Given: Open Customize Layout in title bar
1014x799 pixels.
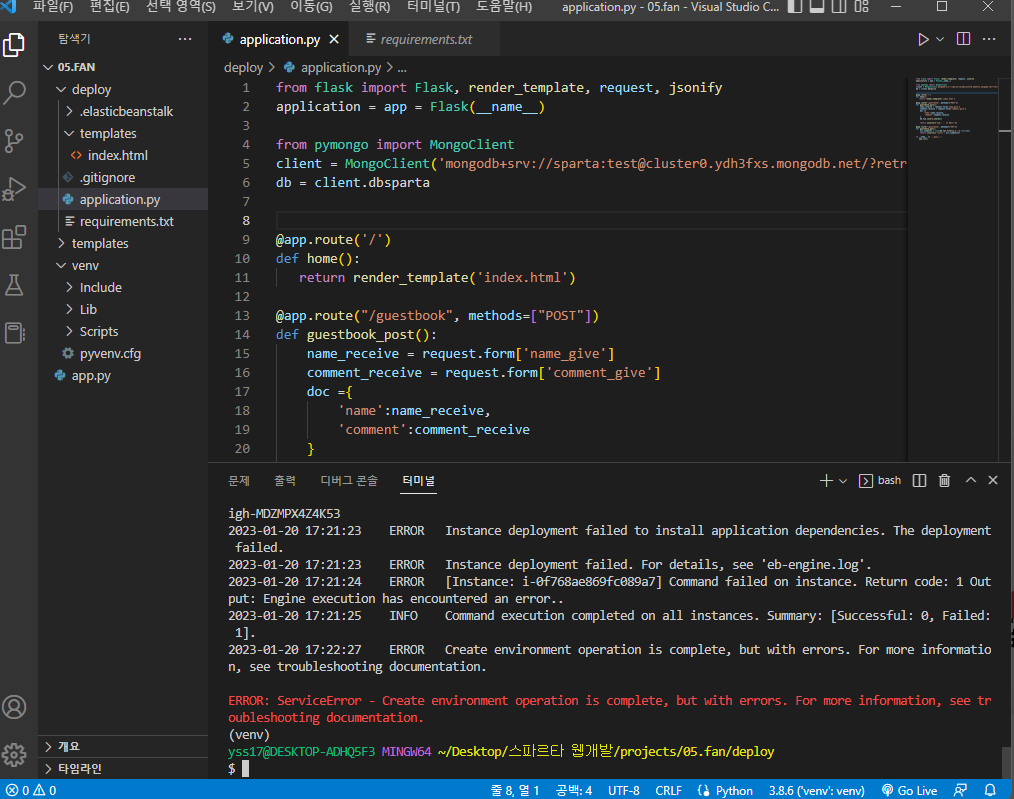Looking at the screenshot, I should point(861,7).
